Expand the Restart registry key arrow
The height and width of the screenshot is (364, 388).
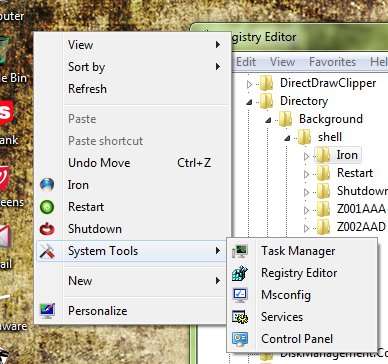click(x=306, y=174)
